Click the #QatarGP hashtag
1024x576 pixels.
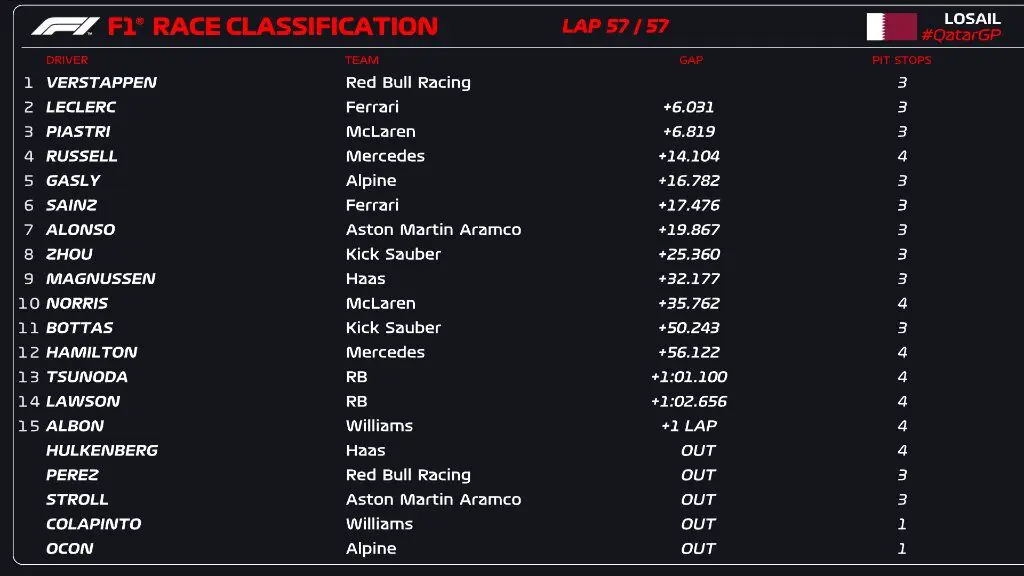coord(960,35)
